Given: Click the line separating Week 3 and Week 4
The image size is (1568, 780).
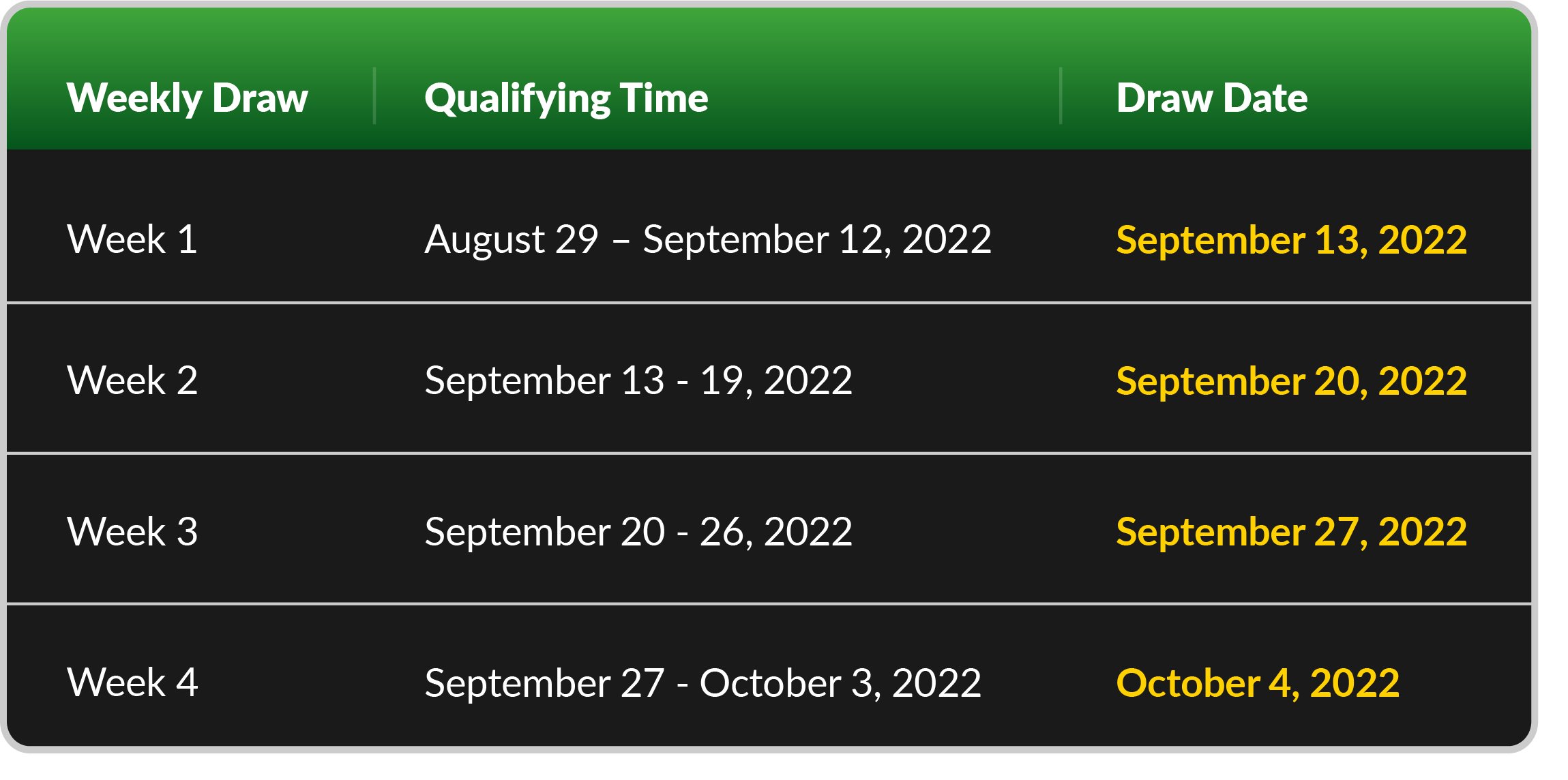Looking at the screenshot, I should (x=769, y=603).
